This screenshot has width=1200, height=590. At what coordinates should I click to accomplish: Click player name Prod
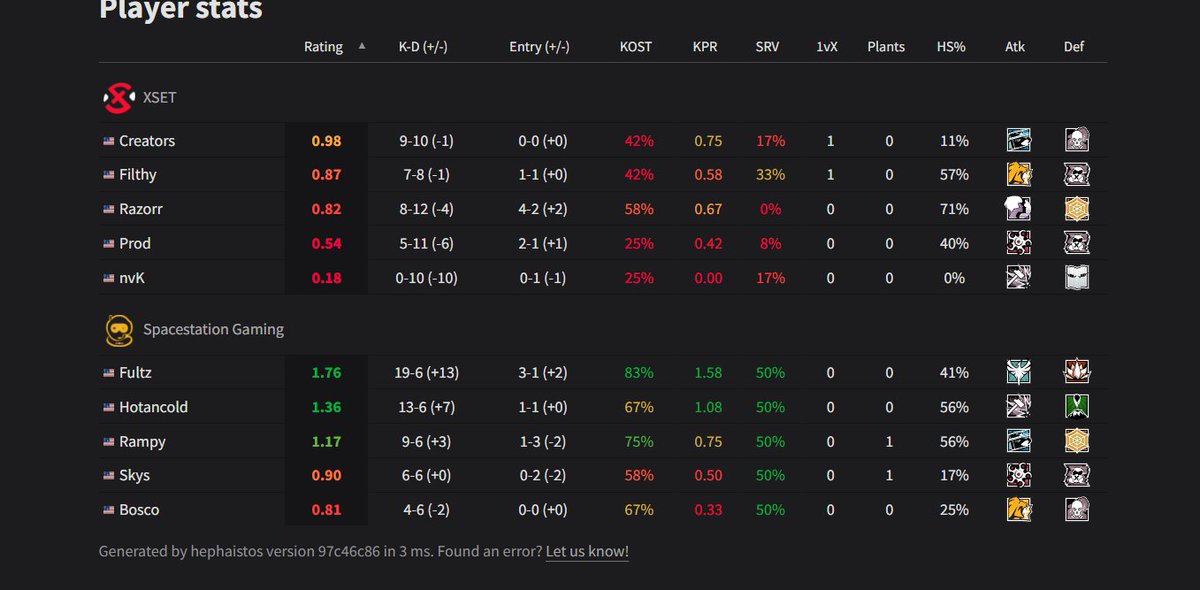[x=135, y=243]
